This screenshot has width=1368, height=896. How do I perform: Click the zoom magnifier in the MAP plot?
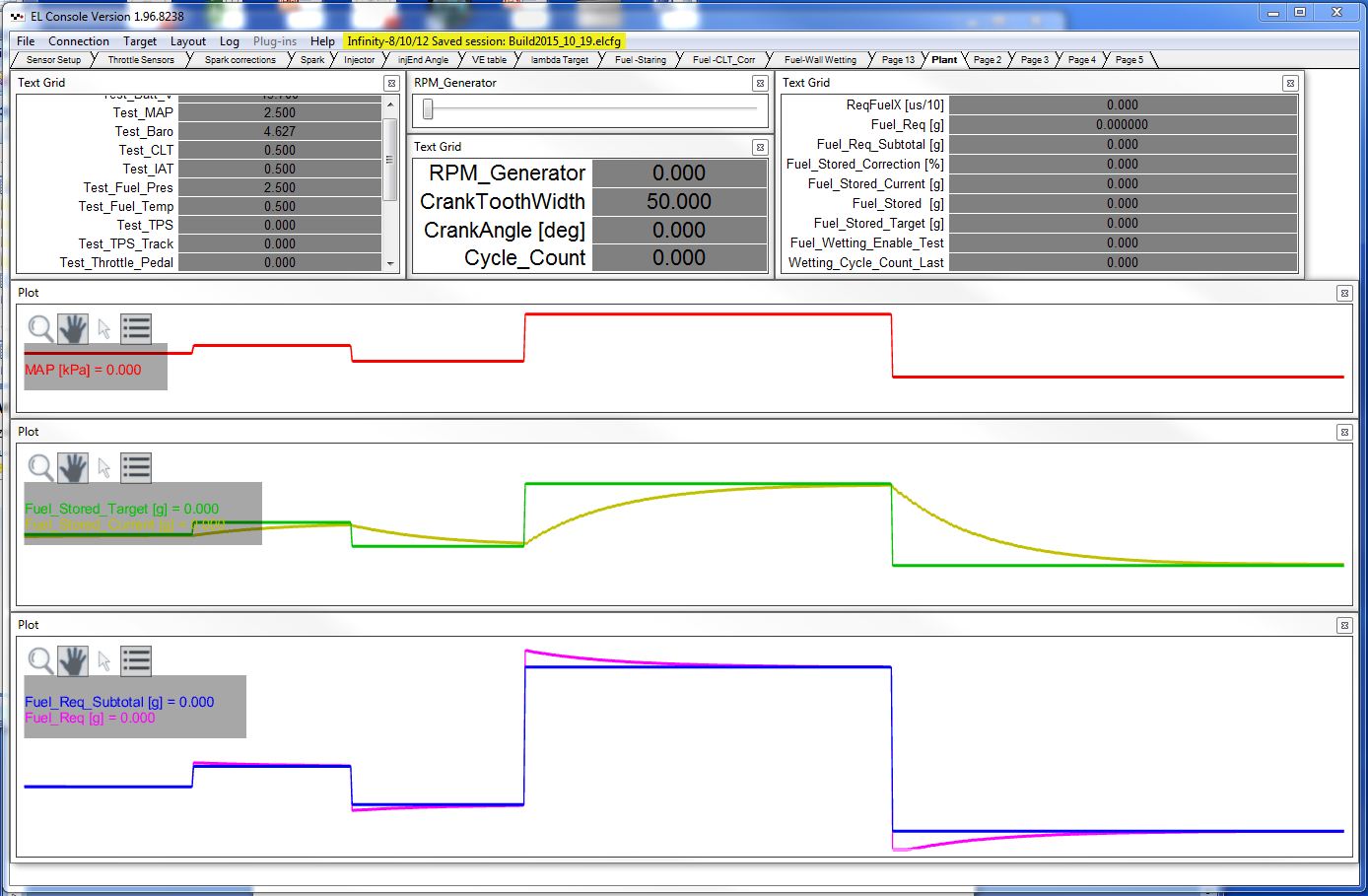coord(40,328)
